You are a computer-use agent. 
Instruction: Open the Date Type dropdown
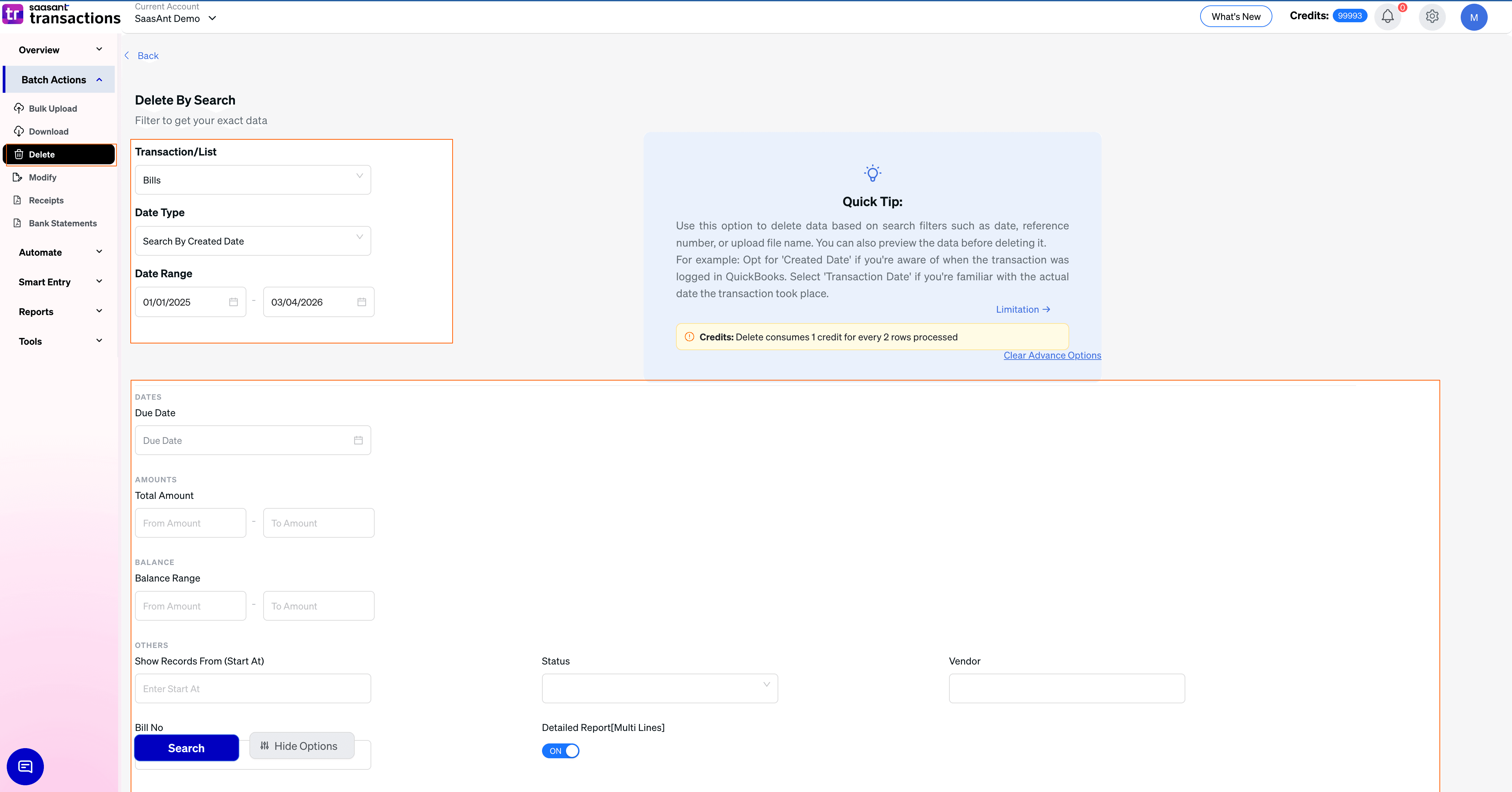pyautogui.click(x=252, y=241)
